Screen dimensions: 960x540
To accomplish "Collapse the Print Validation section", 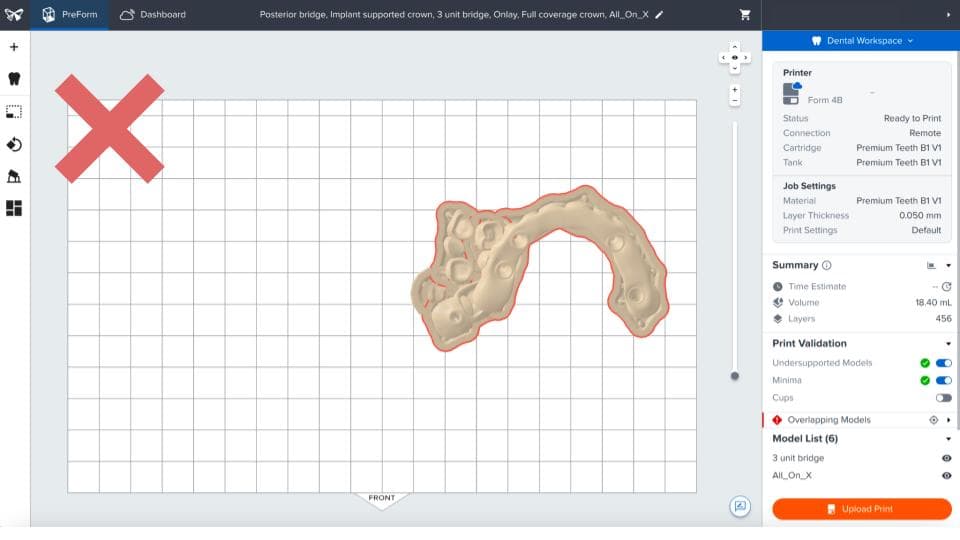I will (948, 343).
